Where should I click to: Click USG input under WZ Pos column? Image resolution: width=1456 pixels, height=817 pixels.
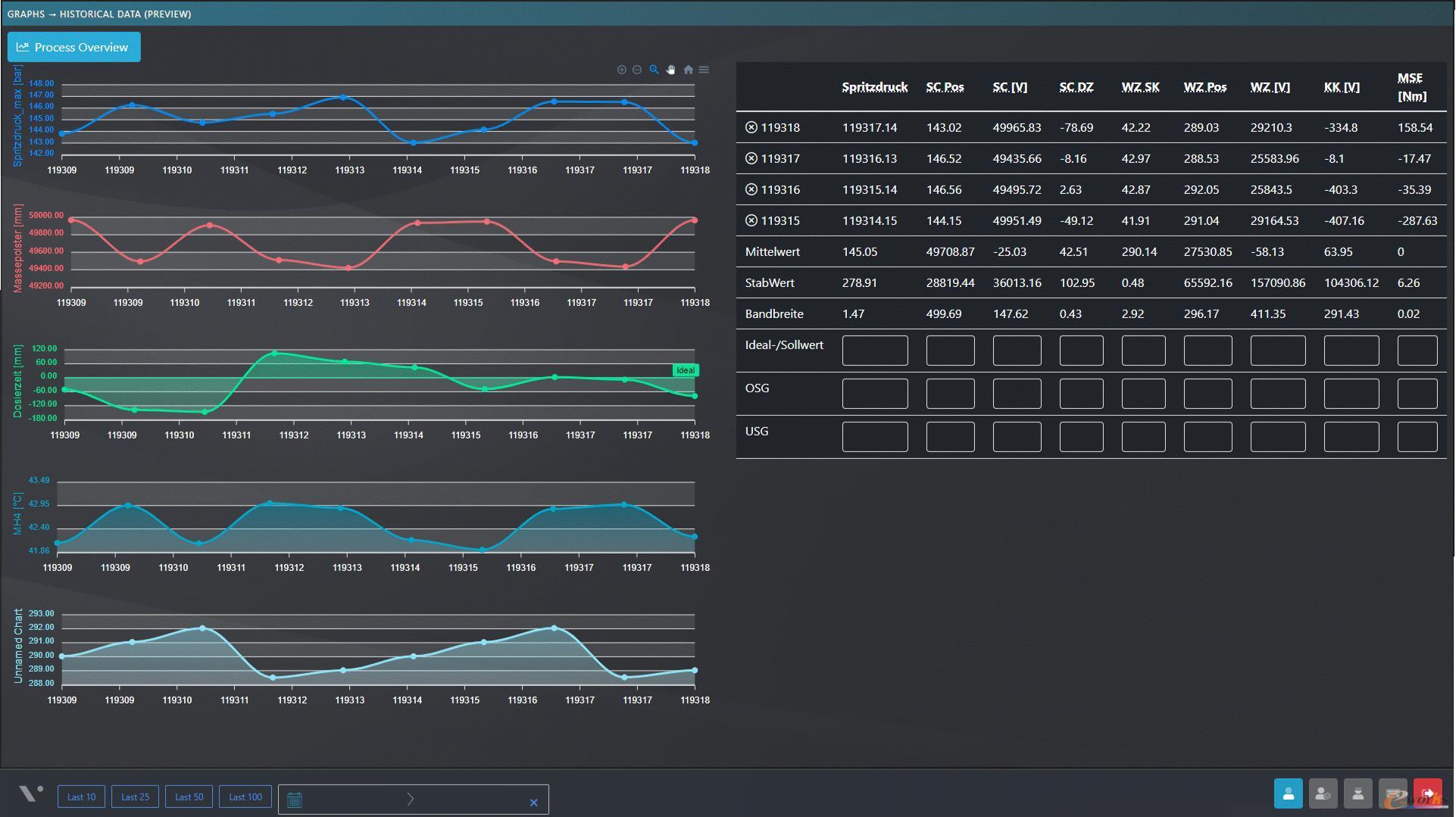point(1208,437)
